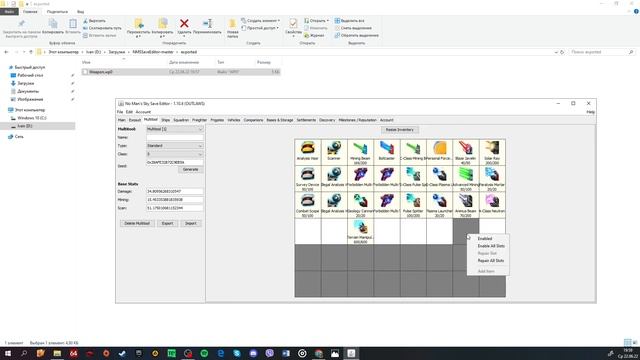This screenshot has width=640, height=360.
Task: Click the Export button
Action: 167,224
